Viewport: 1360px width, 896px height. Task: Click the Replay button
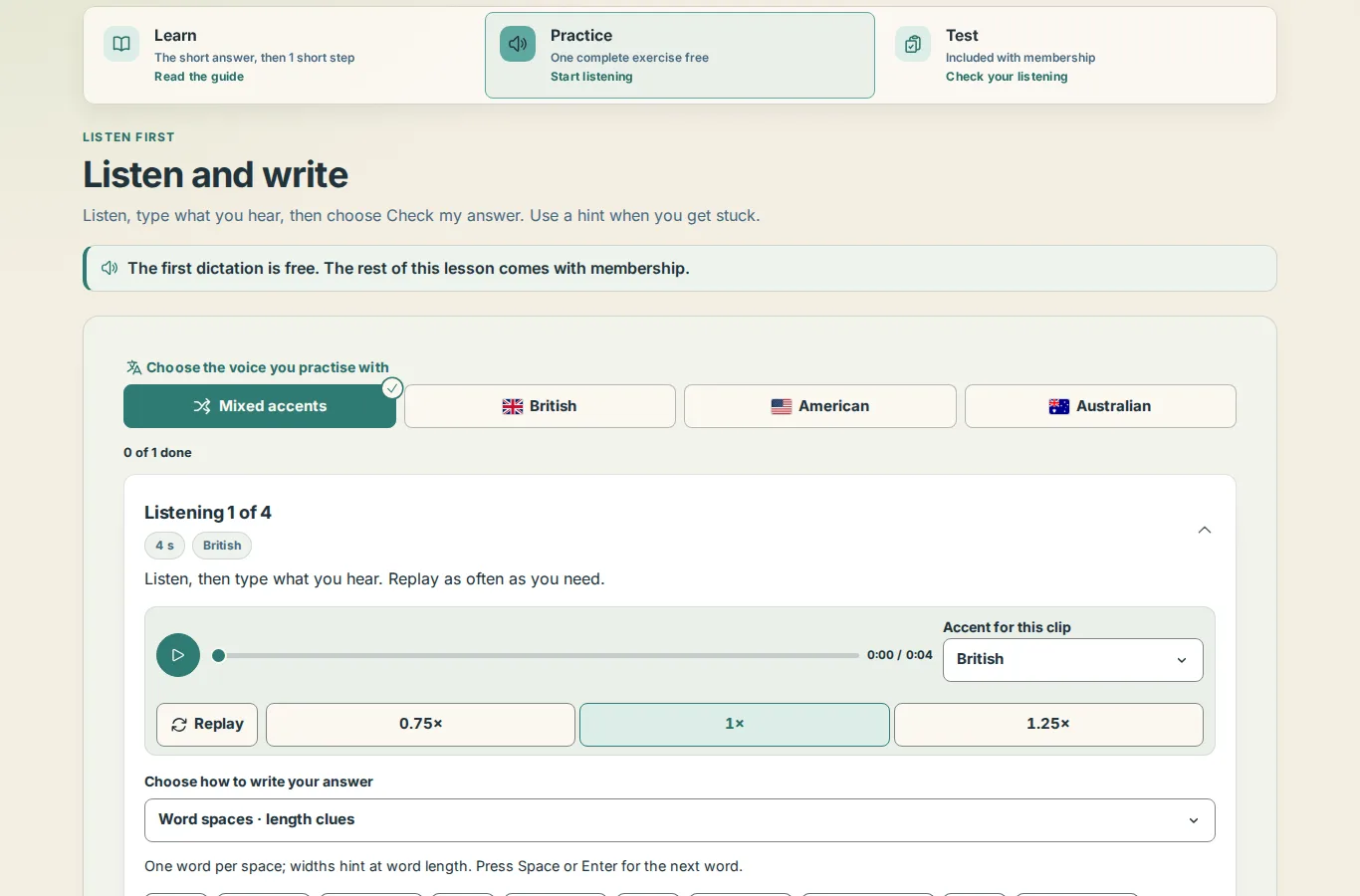point(207,725)
